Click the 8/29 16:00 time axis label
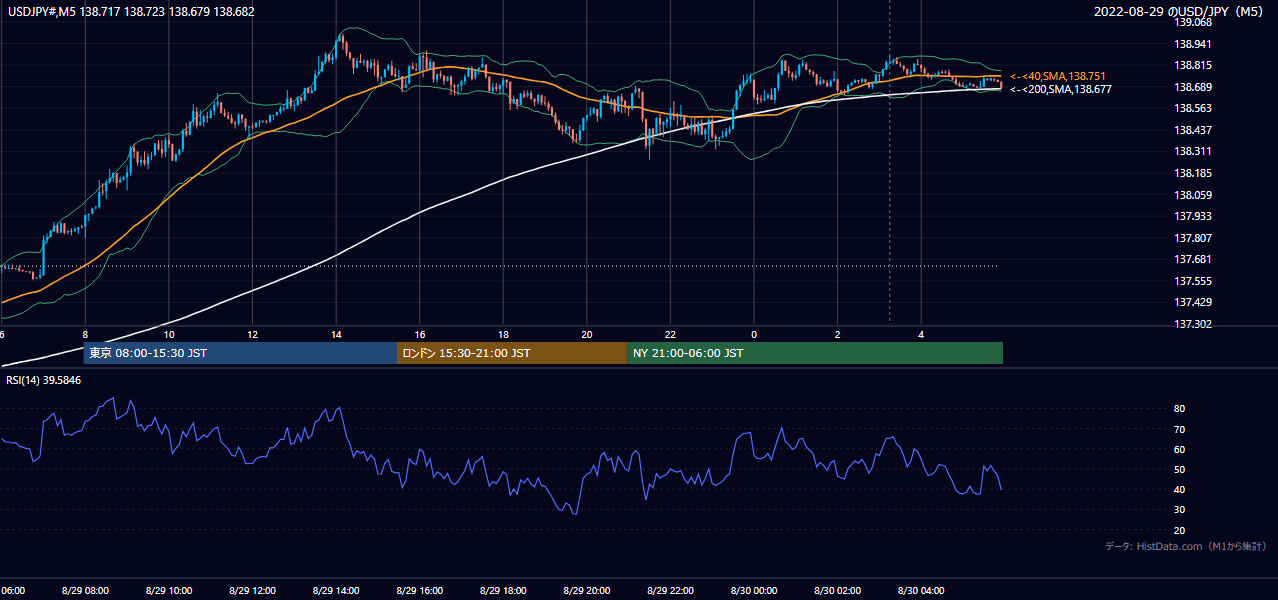Image resolution: width=1278 pixels, height=600 pixels. [420, 591]
